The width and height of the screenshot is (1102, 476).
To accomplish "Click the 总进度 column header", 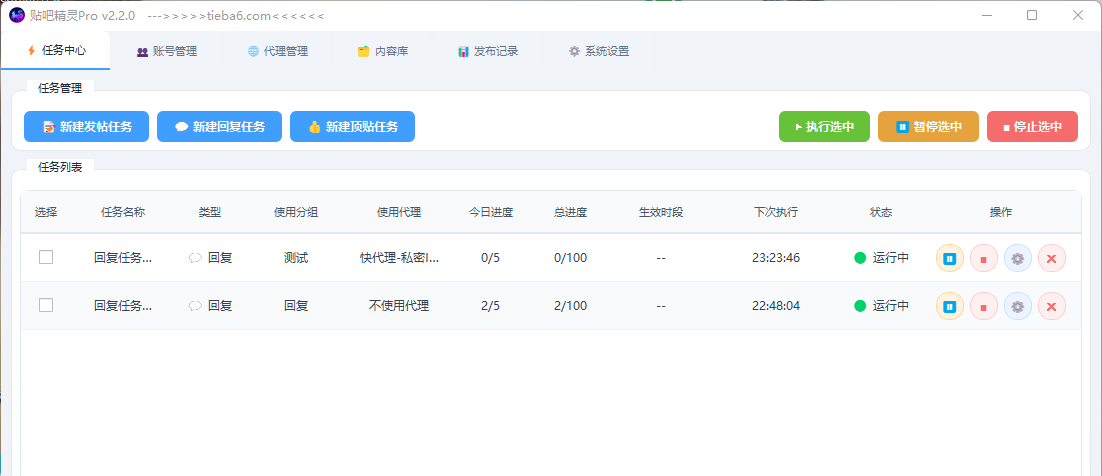I will click(x=570, y=212).
